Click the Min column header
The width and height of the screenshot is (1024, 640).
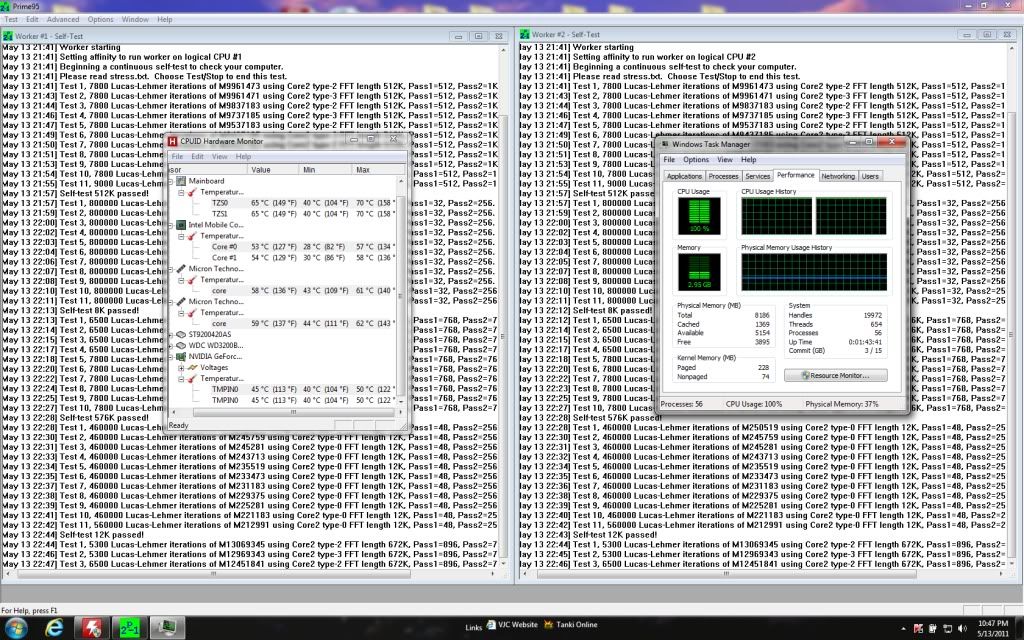coord(325,170)
